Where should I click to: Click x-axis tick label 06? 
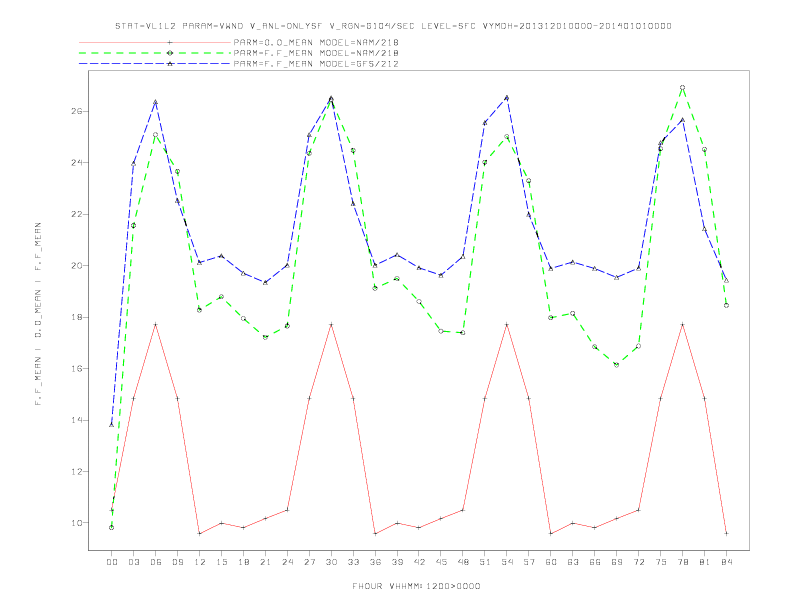(156, 562)
